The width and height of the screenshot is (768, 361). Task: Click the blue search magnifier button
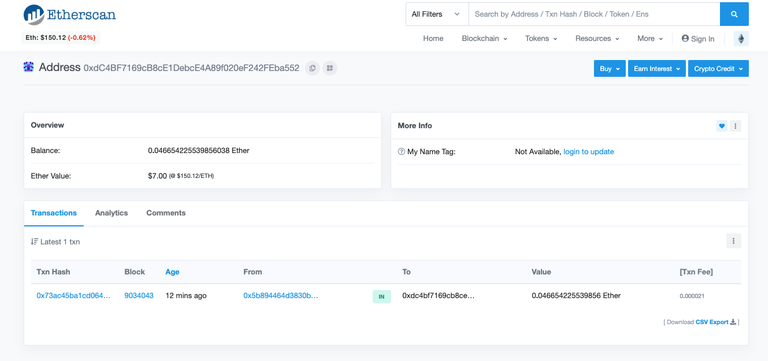[734, 14]
